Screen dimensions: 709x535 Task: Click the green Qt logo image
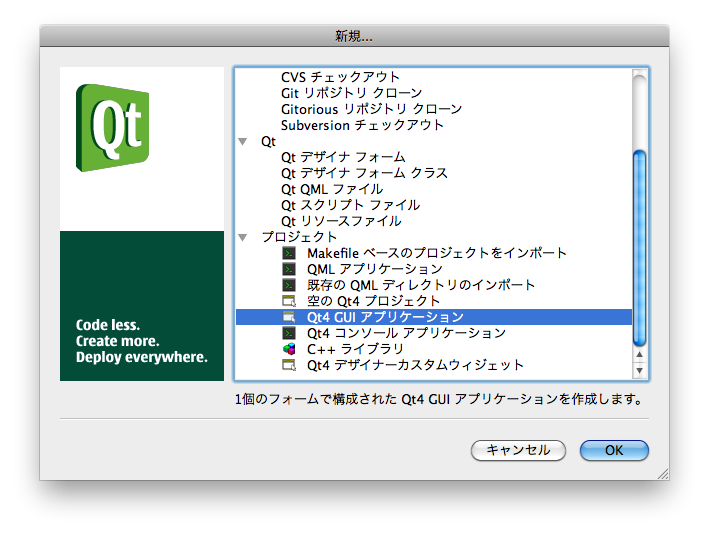[112, 129]
